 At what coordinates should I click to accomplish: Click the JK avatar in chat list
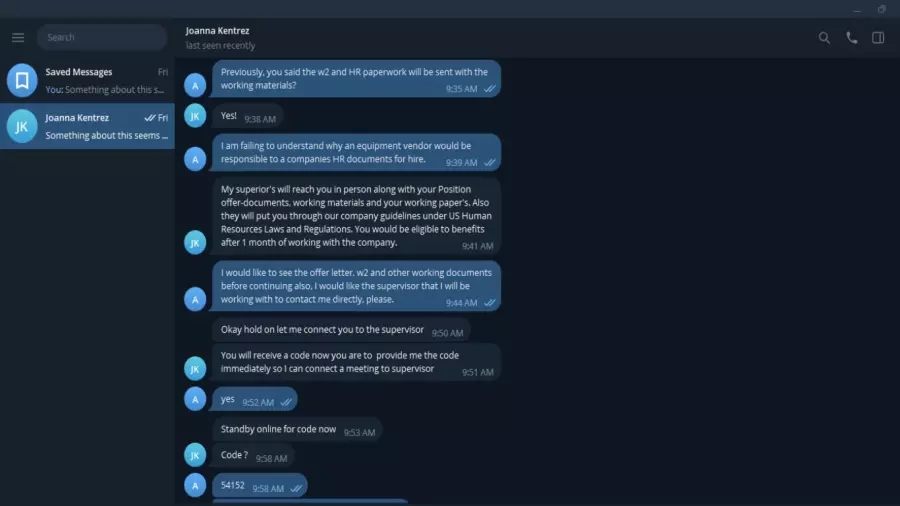[22, 126]
